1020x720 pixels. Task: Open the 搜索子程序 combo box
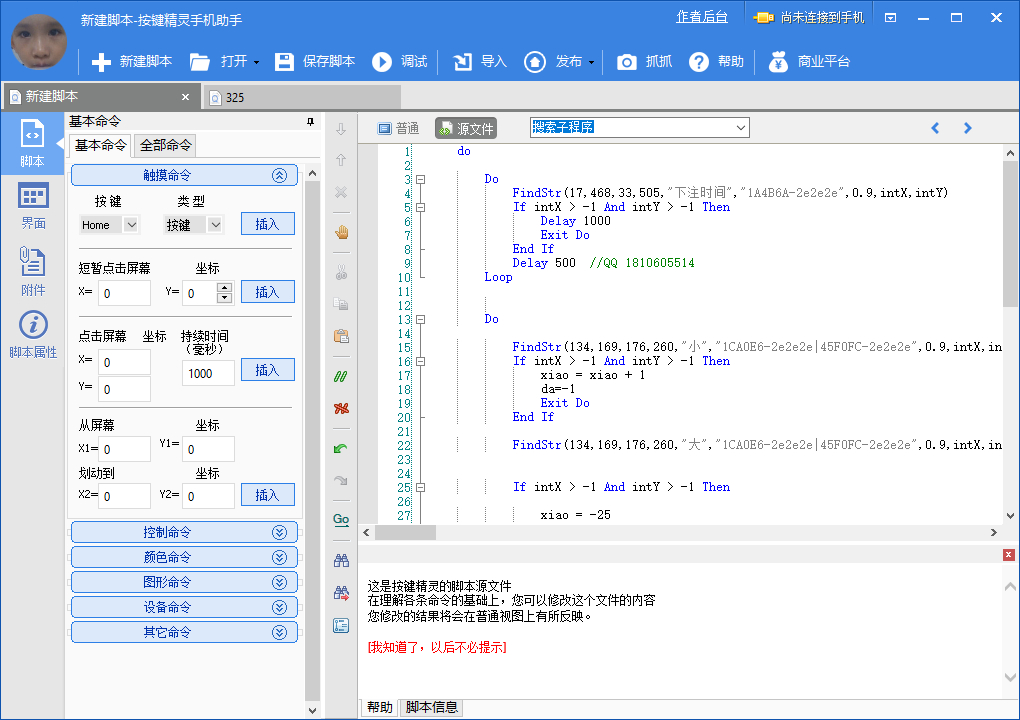tap(740, 127)
